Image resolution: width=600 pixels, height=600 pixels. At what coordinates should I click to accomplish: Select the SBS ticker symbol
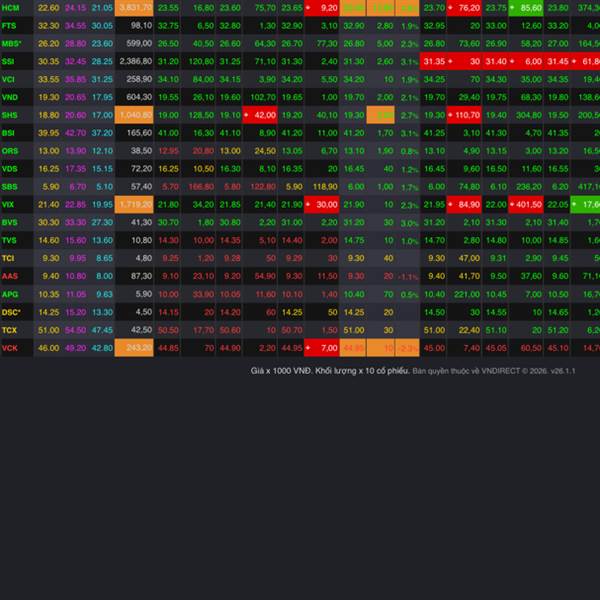coord(10,187)
